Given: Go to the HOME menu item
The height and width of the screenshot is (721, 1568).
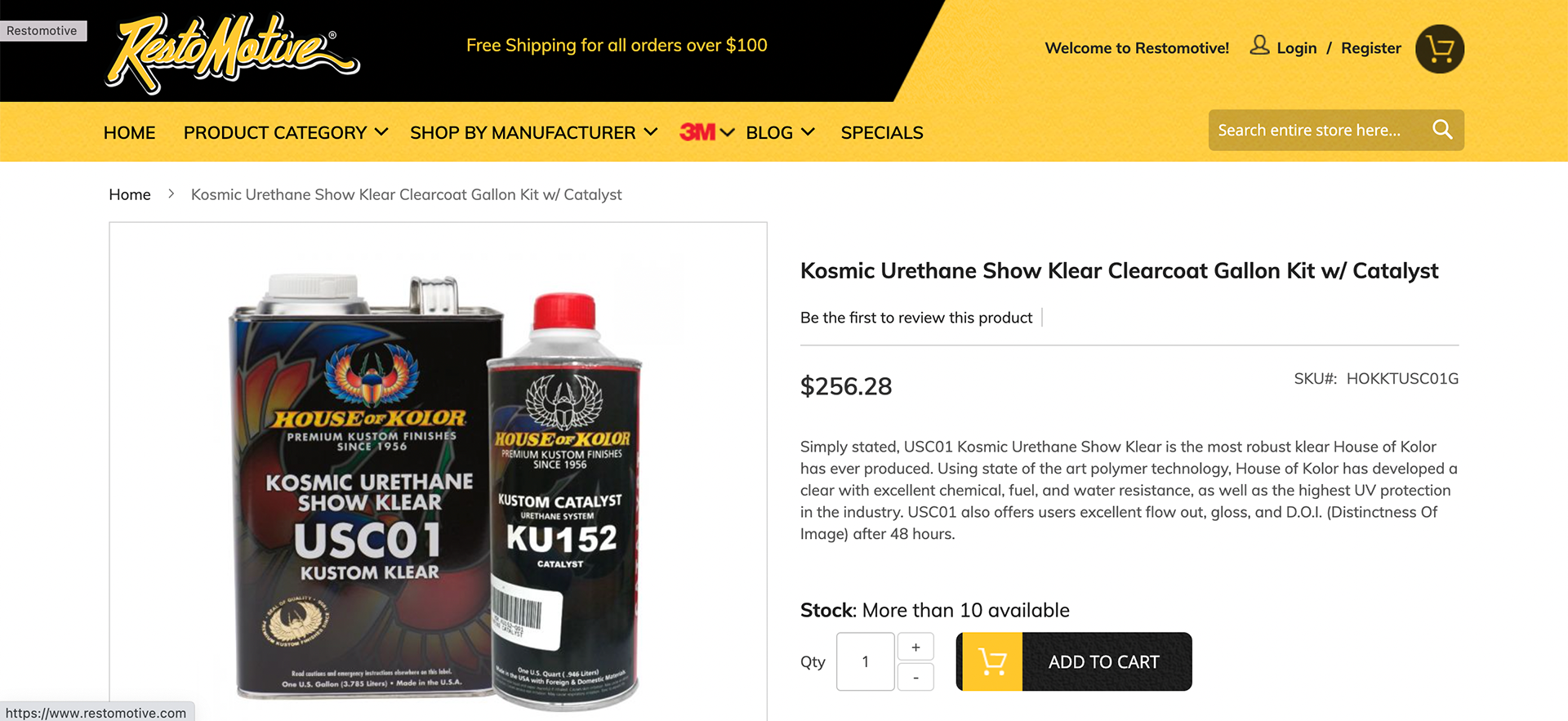Looking at the screenshot, I should [x=129, y=132].
